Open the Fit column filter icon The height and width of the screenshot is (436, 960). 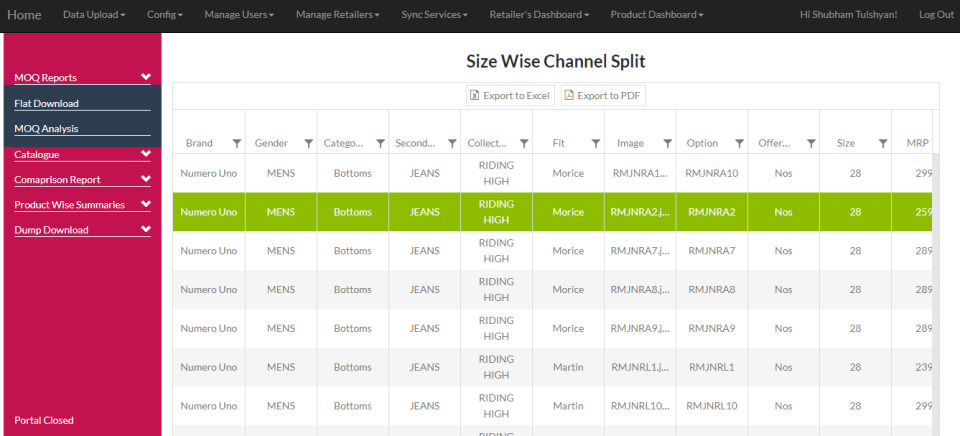pyautogui.click(x=596, y=143)
